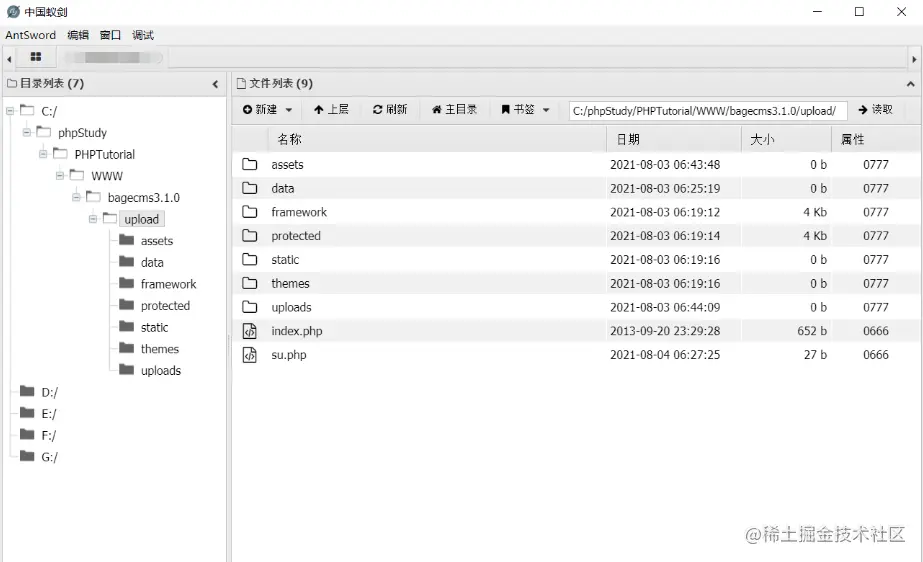Refresh the file list with 刷新
Viewport: 923px width, 562px height.
click(x=390, y=109)
